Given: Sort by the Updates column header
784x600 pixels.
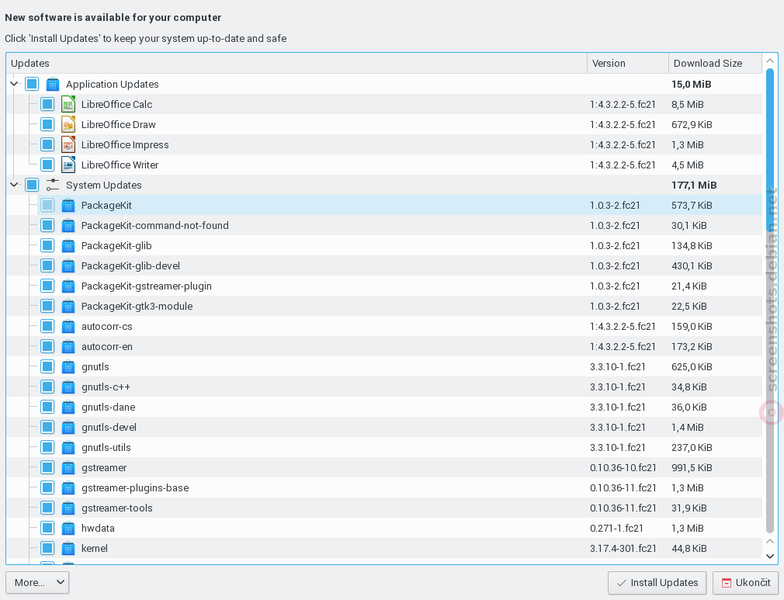Looking at the screenshot, I should click(x=296, y=64).
